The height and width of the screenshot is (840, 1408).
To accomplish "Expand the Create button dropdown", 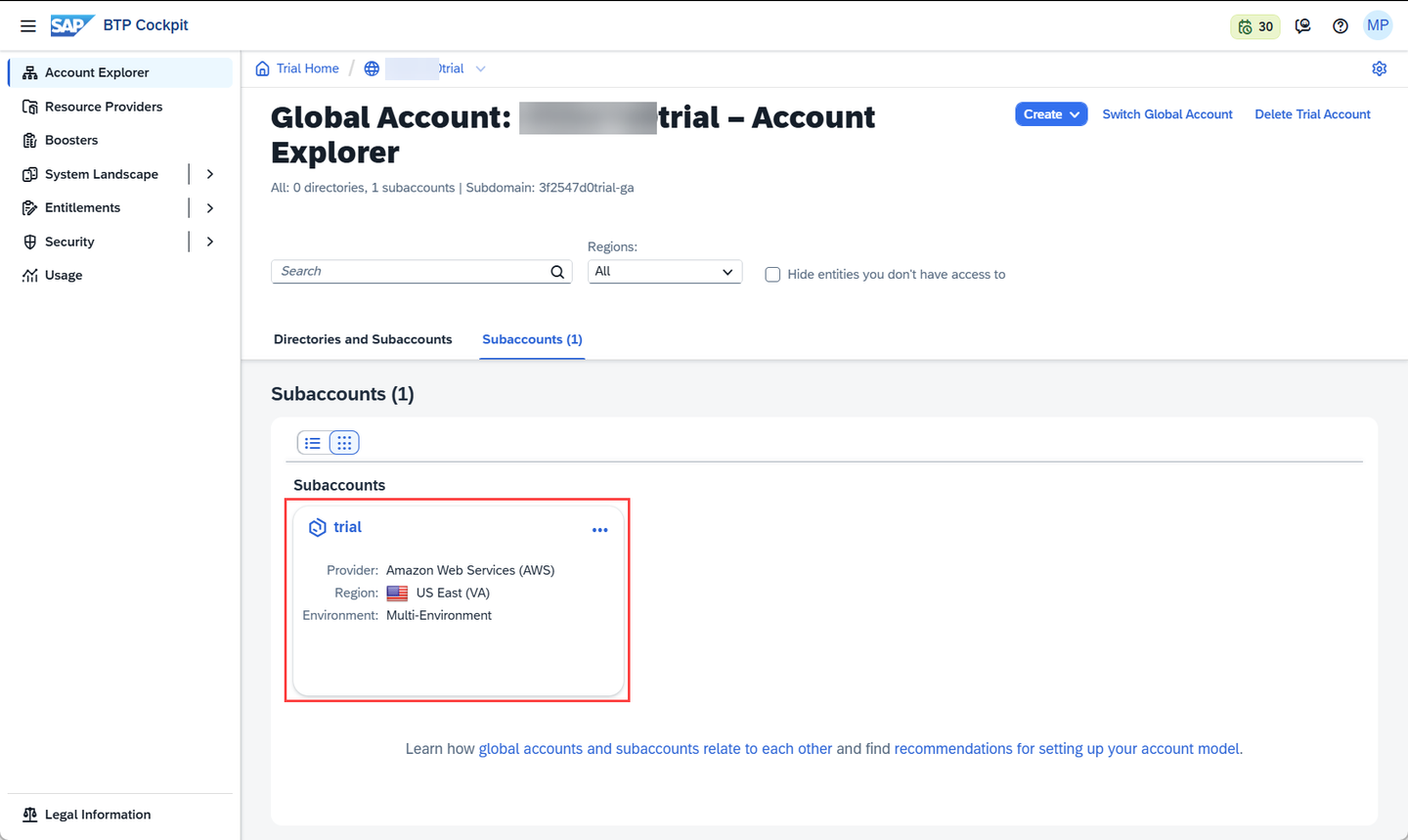I will pyautogui.click(x=1051, y=114).
